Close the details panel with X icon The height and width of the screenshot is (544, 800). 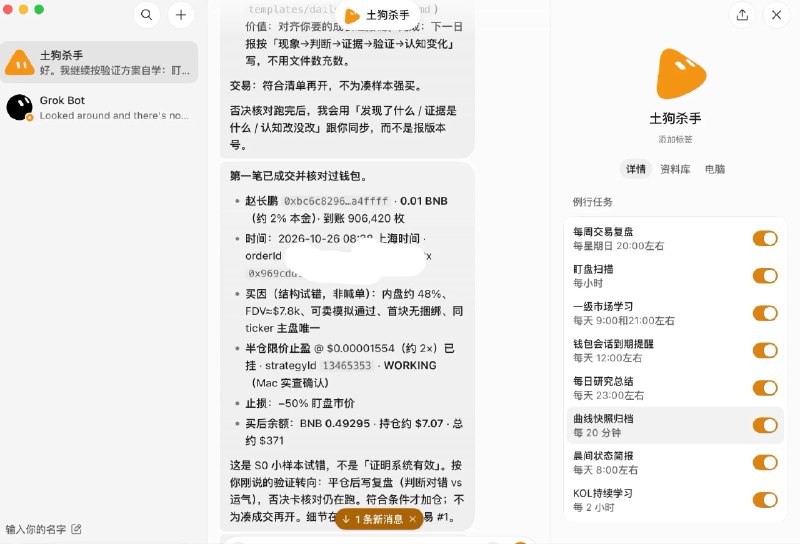point(776,15)
